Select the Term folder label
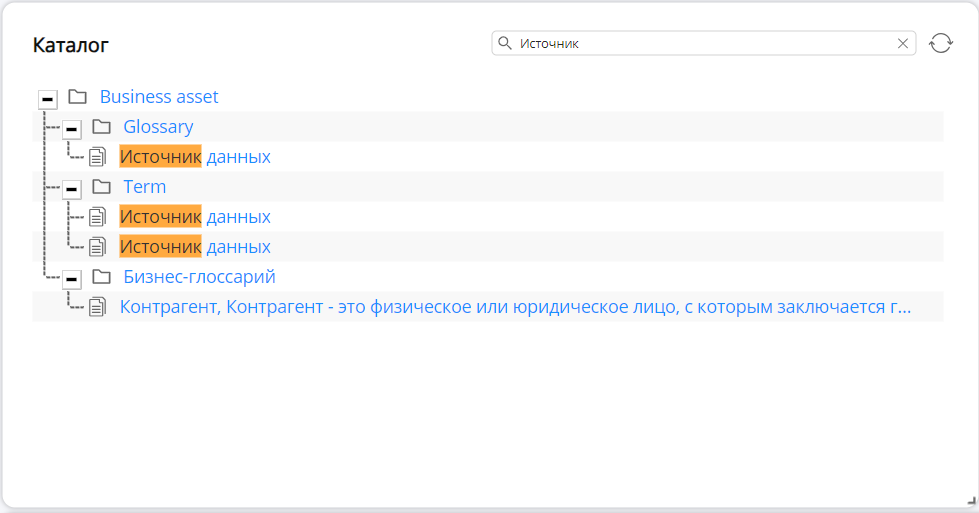979x513 pixels. [144, 187]
